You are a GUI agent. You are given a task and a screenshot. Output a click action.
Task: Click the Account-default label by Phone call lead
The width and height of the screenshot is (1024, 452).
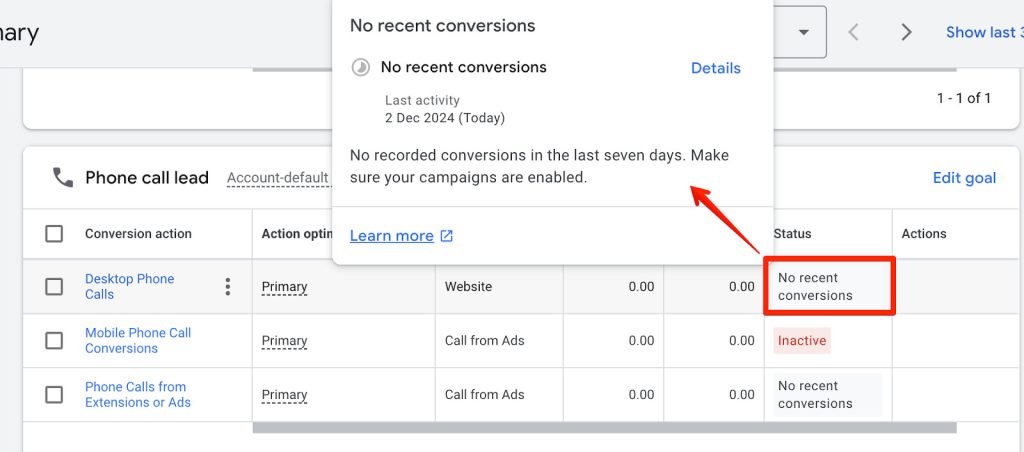tap(278, 178)
